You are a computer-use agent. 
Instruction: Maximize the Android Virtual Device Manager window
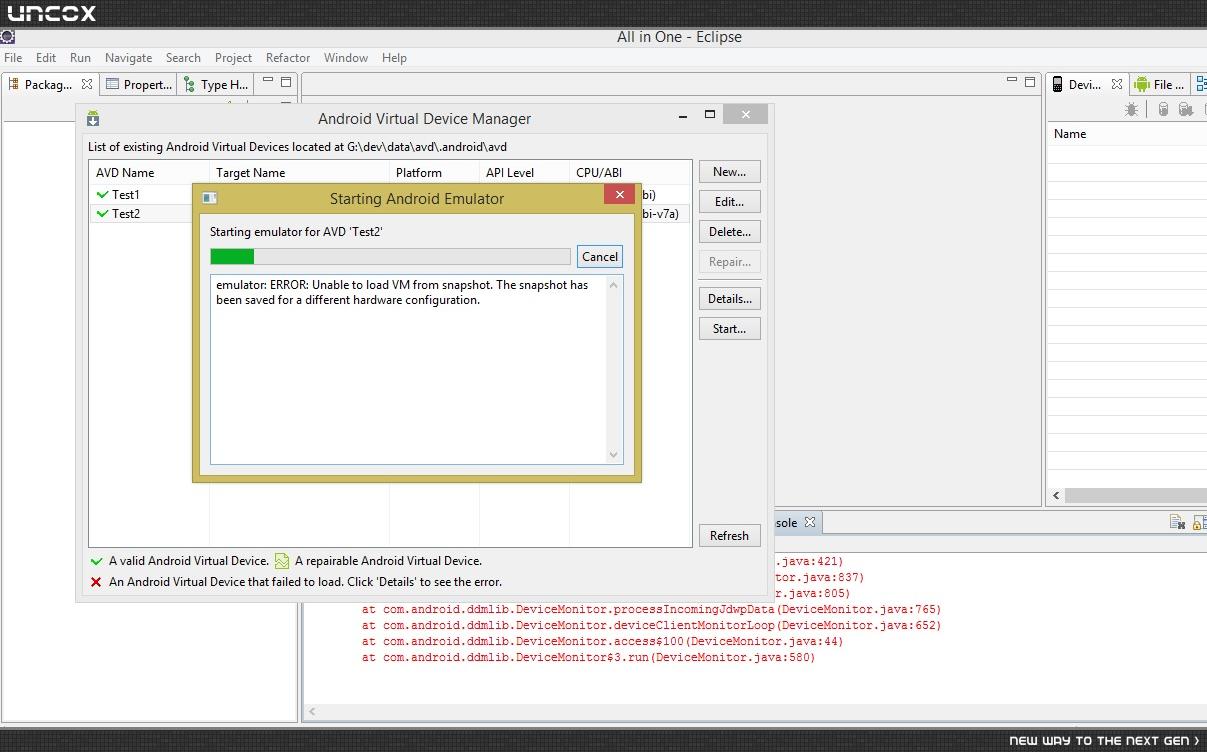(x=710, y=115)
